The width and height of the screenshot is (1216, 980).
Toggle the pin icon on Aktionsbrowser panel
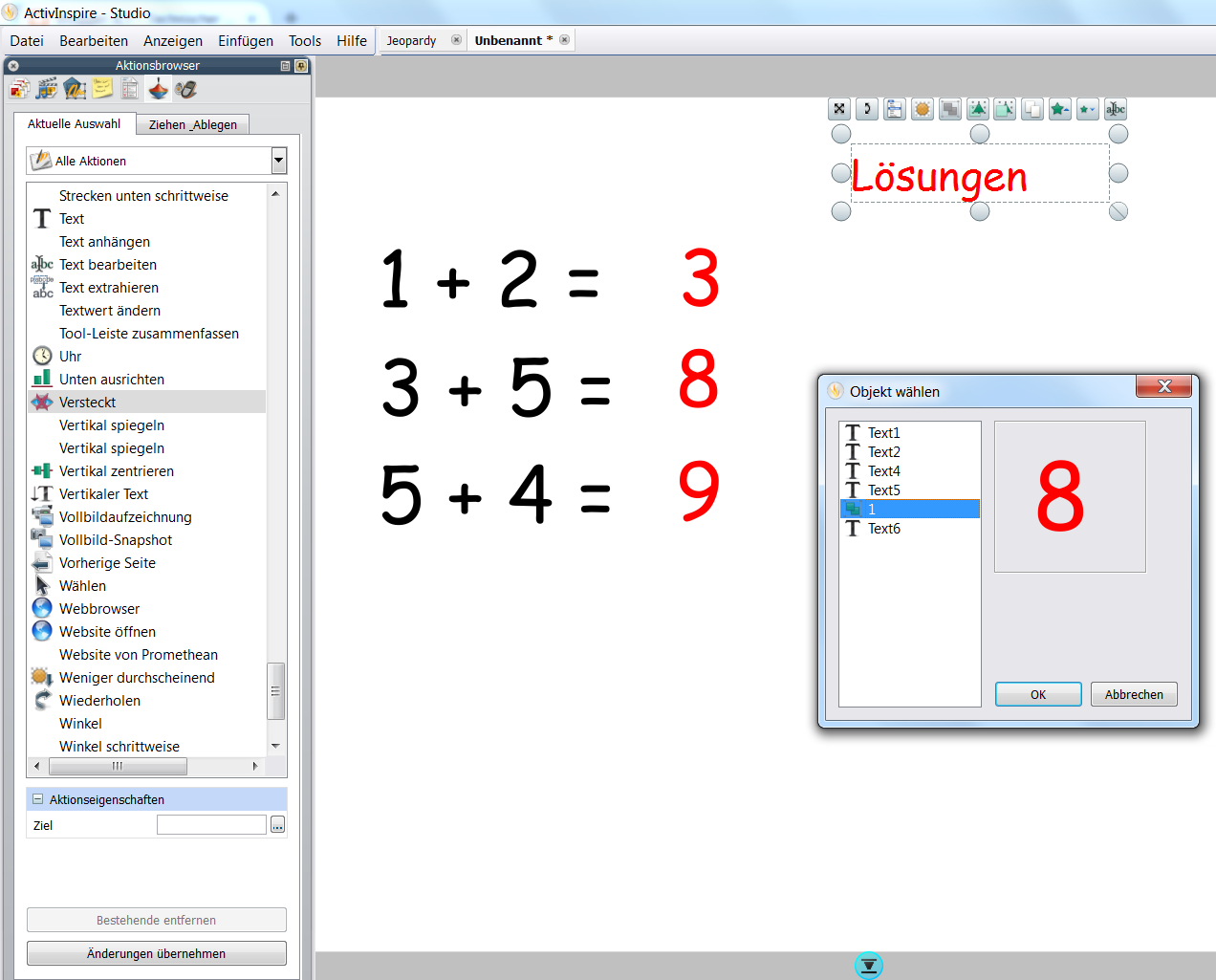tap(301, 66)
